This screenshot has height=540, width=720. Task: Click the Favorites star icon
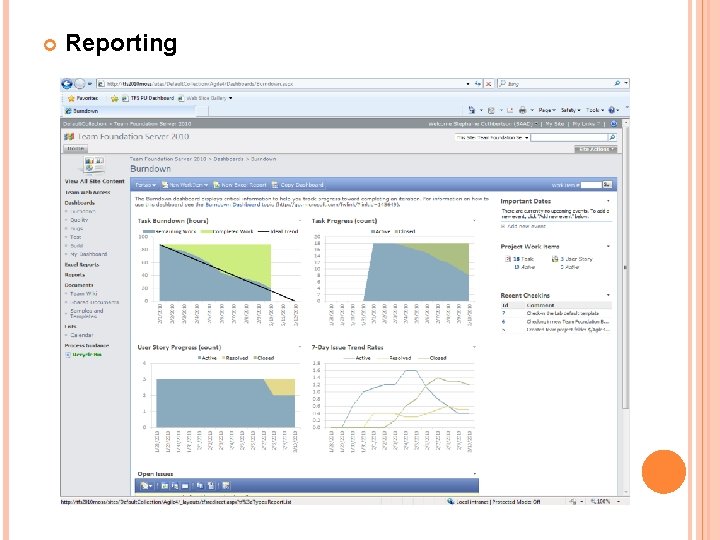(x=71, y=98)
